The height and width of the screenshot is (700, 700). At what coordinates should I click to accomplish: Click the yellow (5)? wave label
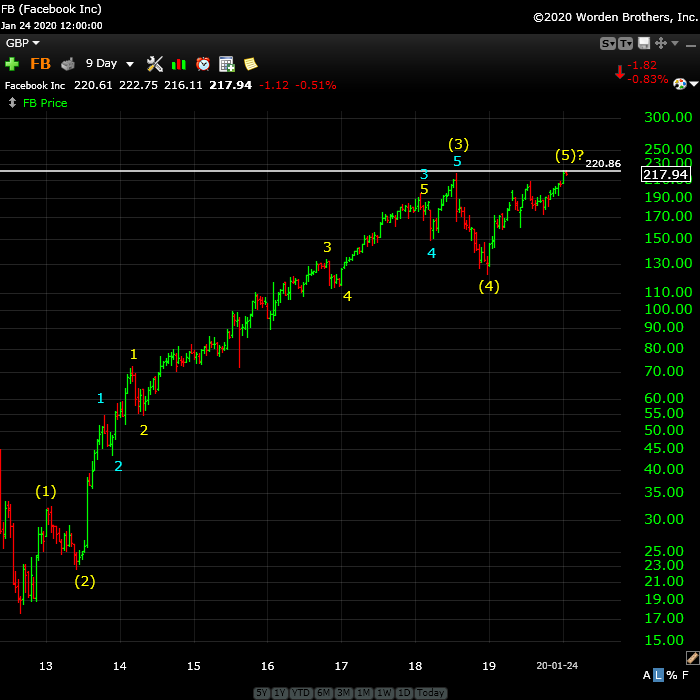pos(569,155)
